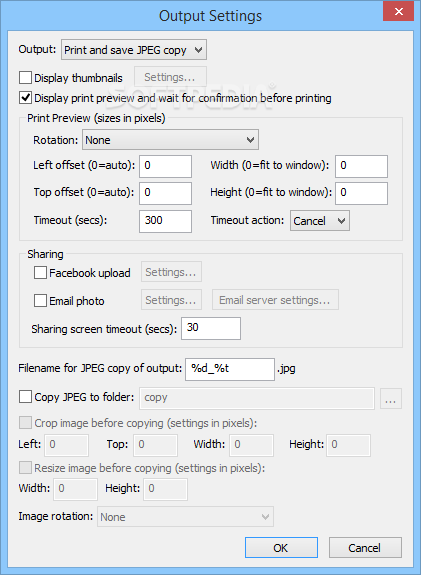
Task: Click the Left offset input field
Action: [x=165, y=166]
